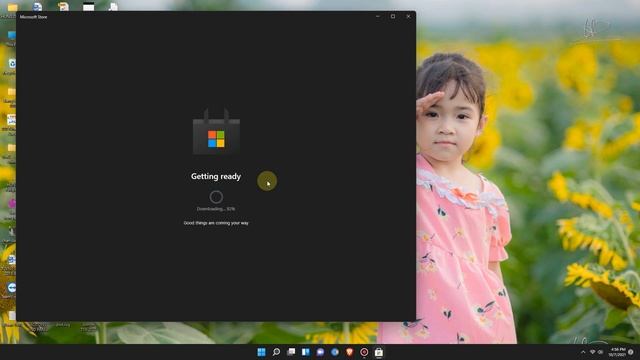Open the Chat taskbar icon
Screen dimensions: 640x360
pos(320,352)
